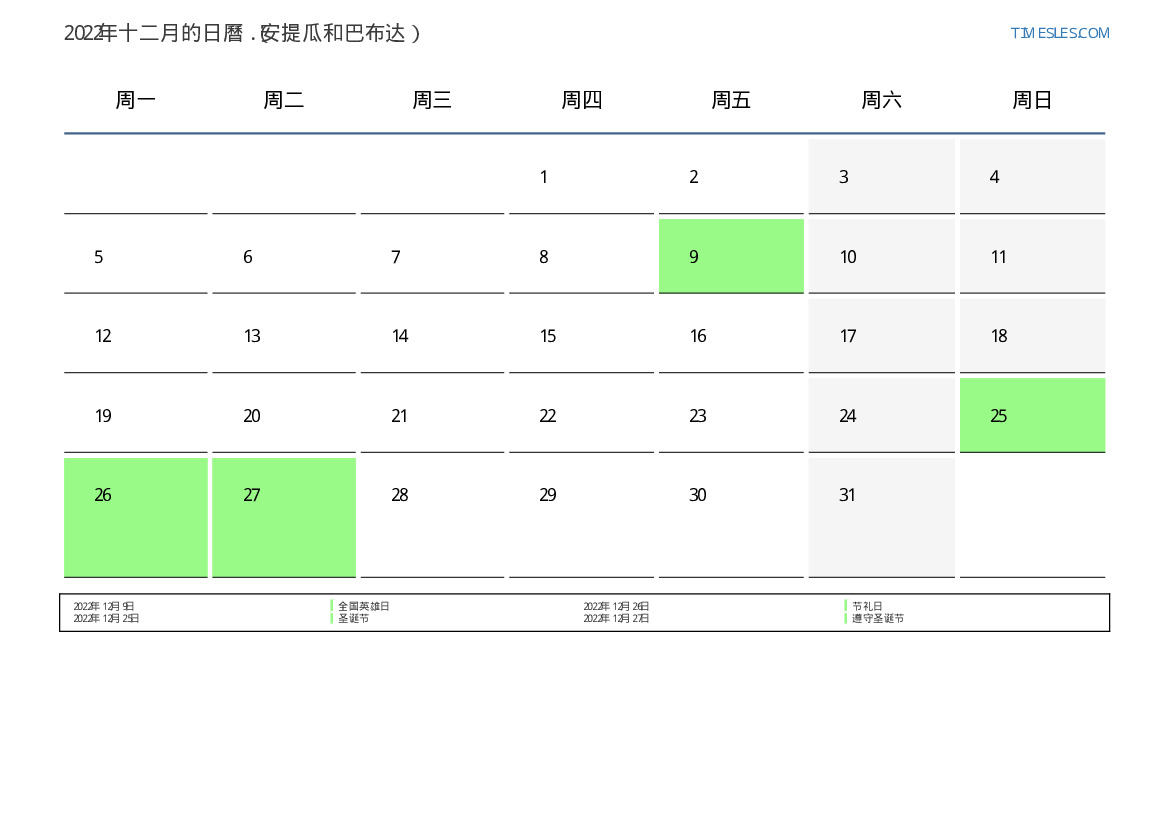Select the 周一 column header
The image size is (1169, 827).
135,100
